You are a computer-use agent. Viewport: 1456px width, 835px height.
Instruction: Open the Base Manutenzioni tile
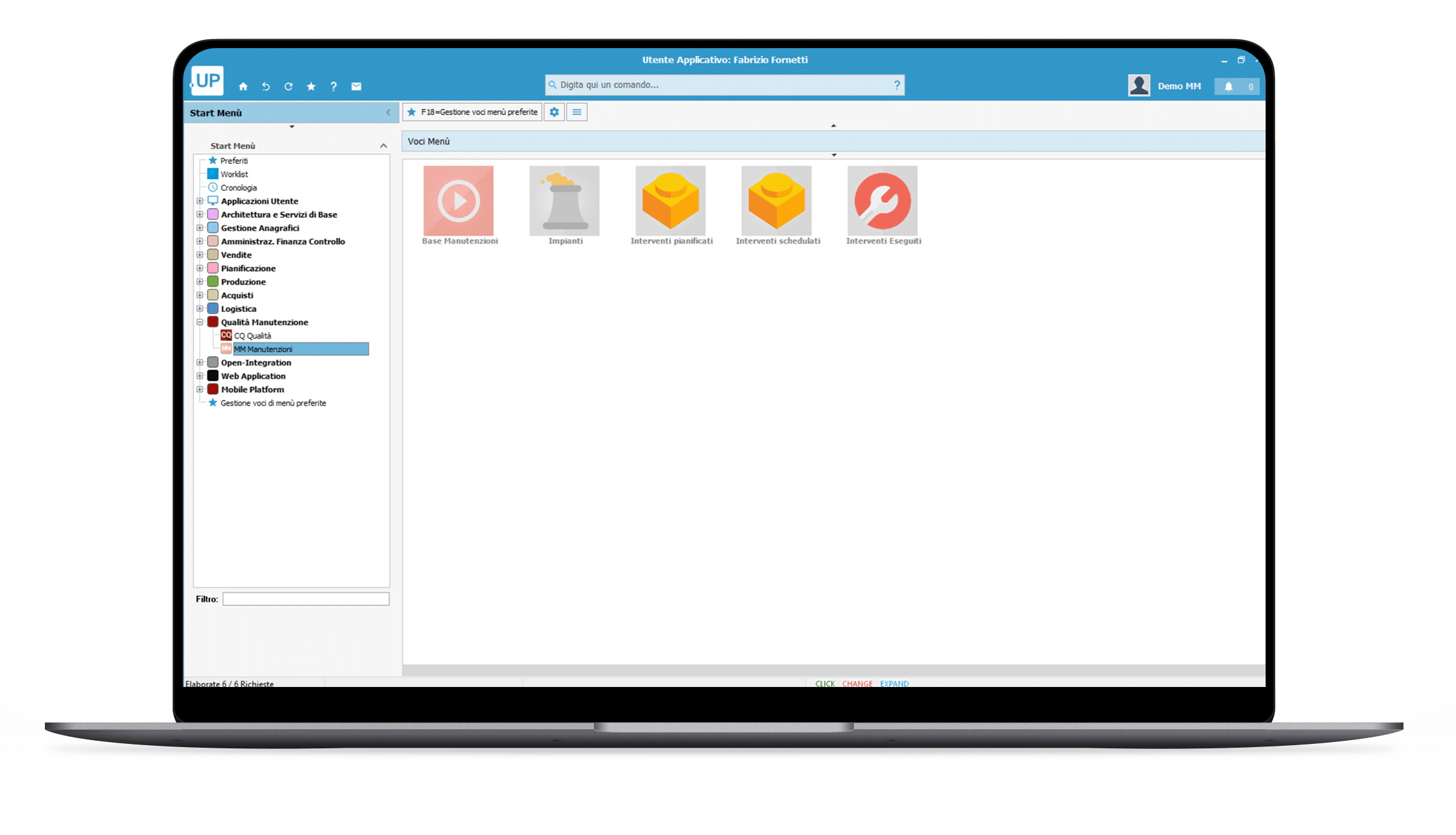click(x=459, y=201)
